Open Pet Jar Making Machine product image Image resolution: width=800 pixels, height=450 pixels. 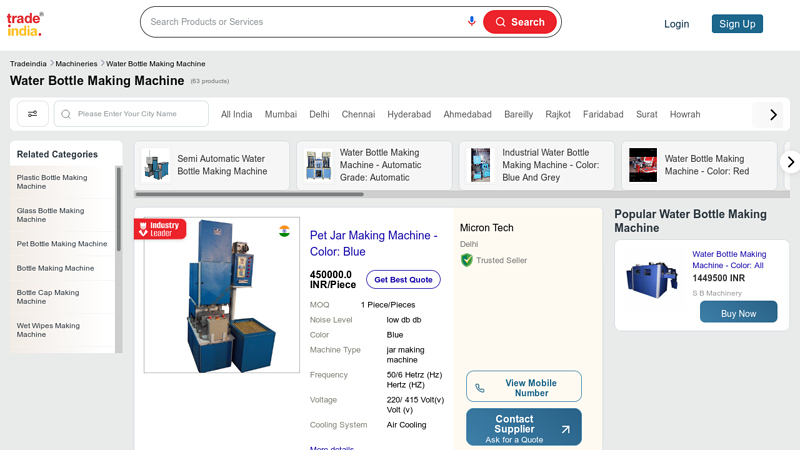tap(222, 295)
